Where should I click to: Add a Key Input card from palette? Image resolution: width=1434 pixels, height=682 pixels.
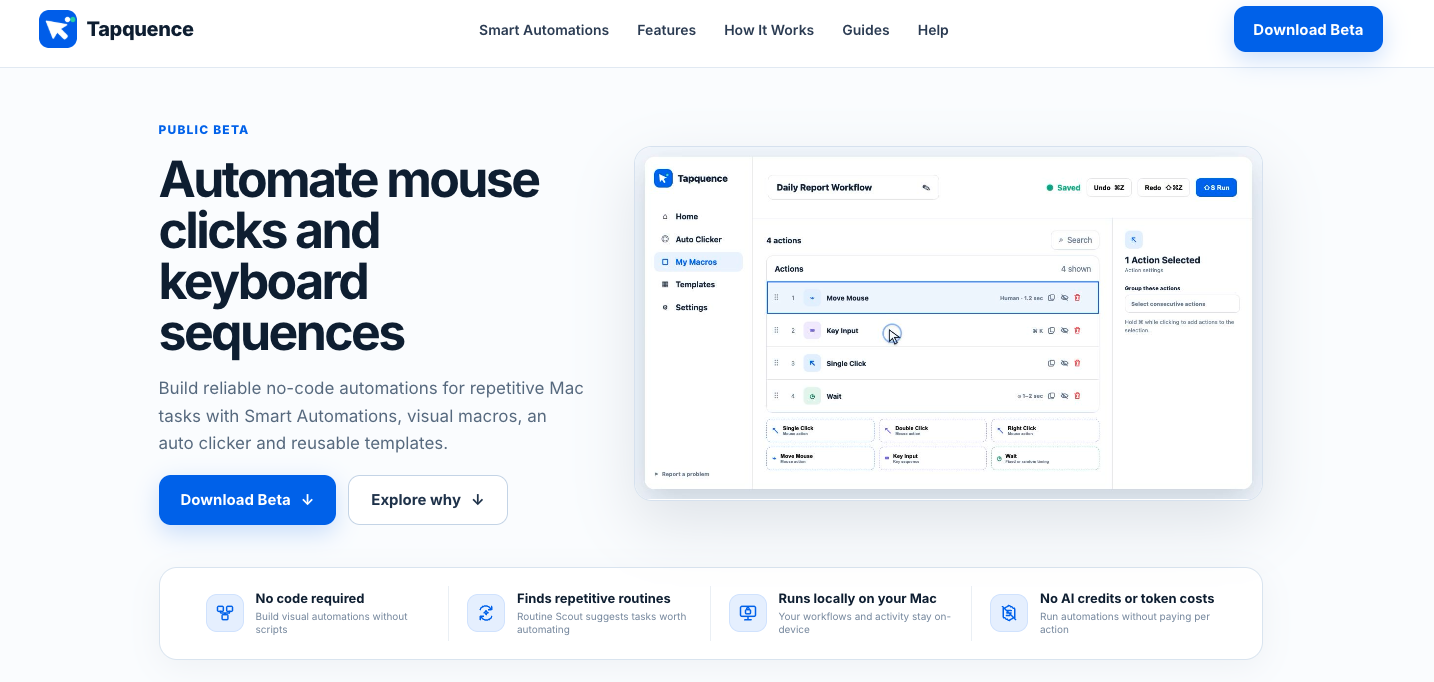coord(933,458)
